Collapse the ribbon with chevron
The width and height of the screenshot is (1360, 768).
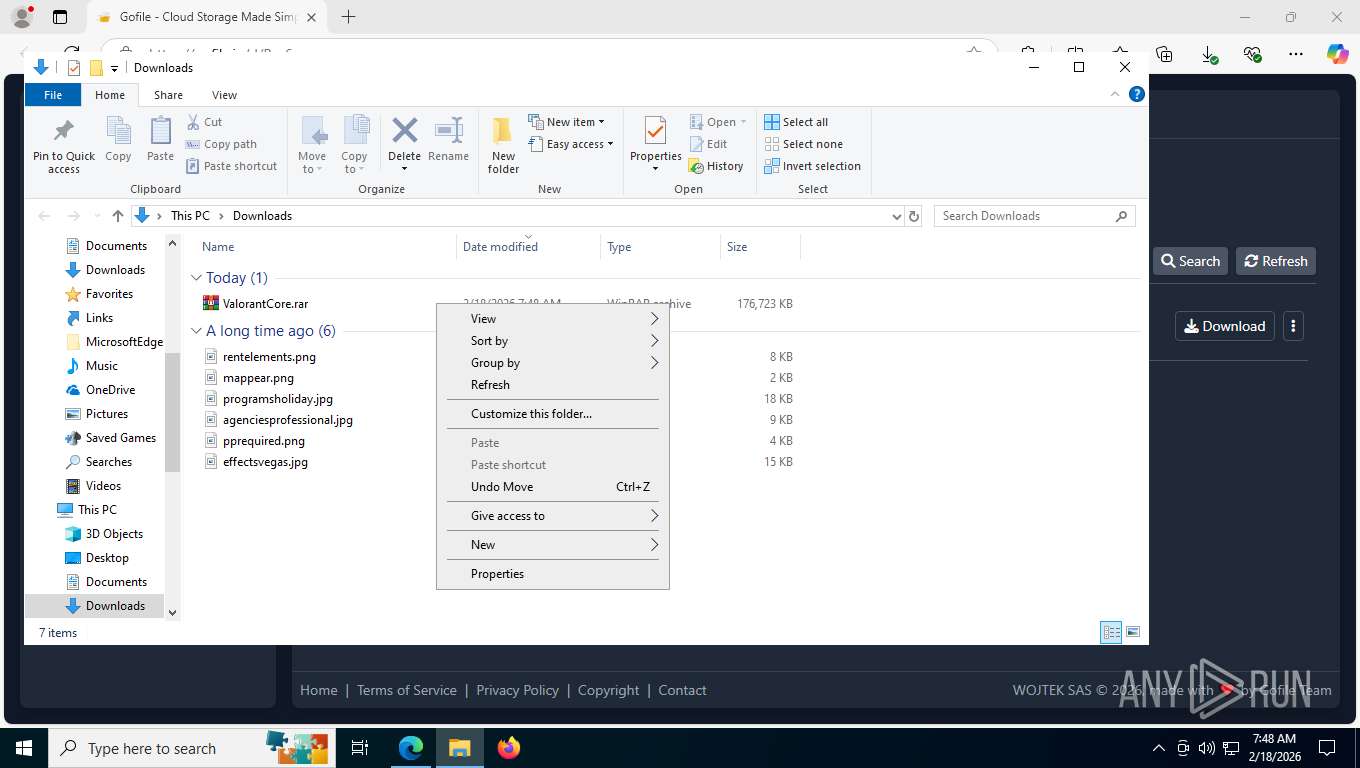[1115, 95]
